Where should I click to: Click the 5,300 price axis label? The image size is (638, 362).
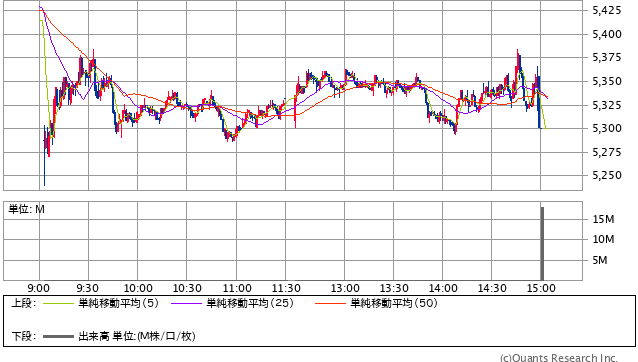607,129
